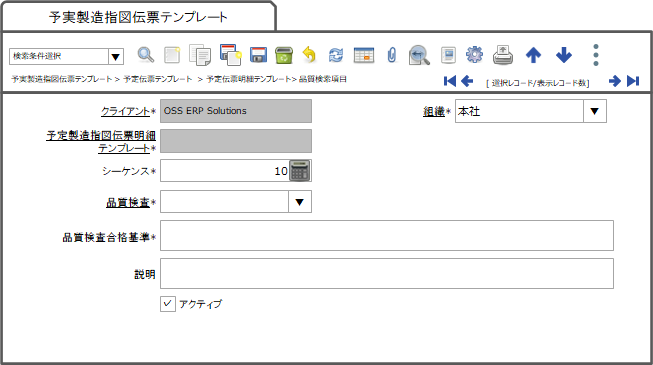Screen dimensions: 653x365
Task: Click the 品質検査合格基準 text field
Action: coord(387,235)
